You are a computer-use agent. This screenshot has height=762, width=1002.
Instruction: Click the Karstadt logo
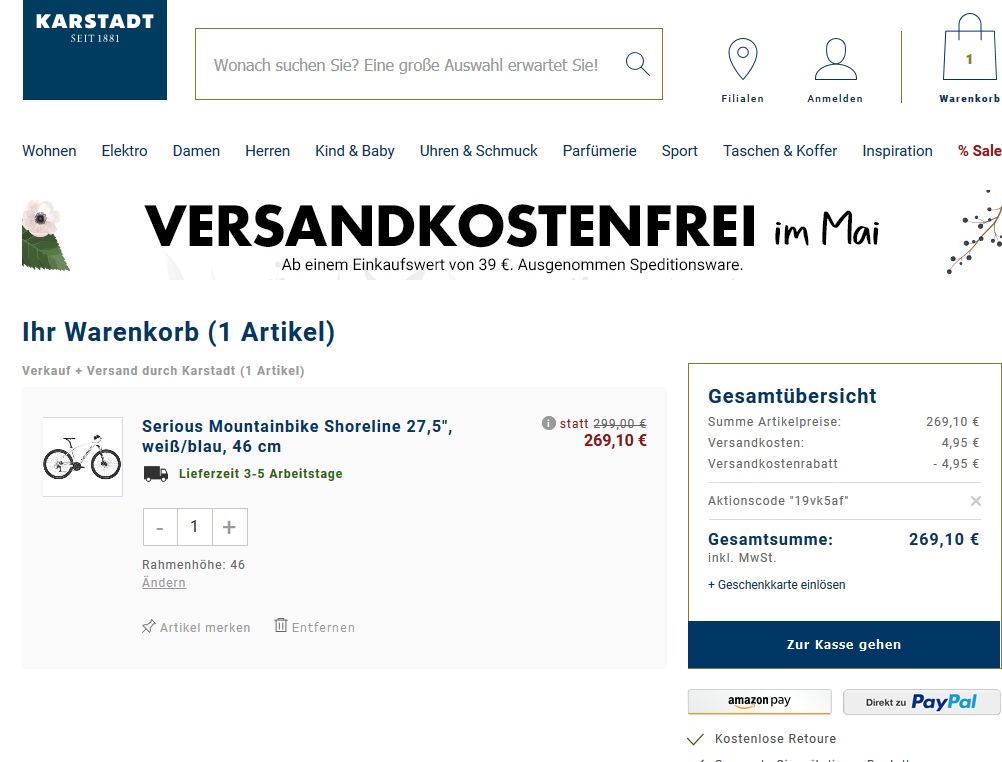pyautogui.click(x=95, y=49)
